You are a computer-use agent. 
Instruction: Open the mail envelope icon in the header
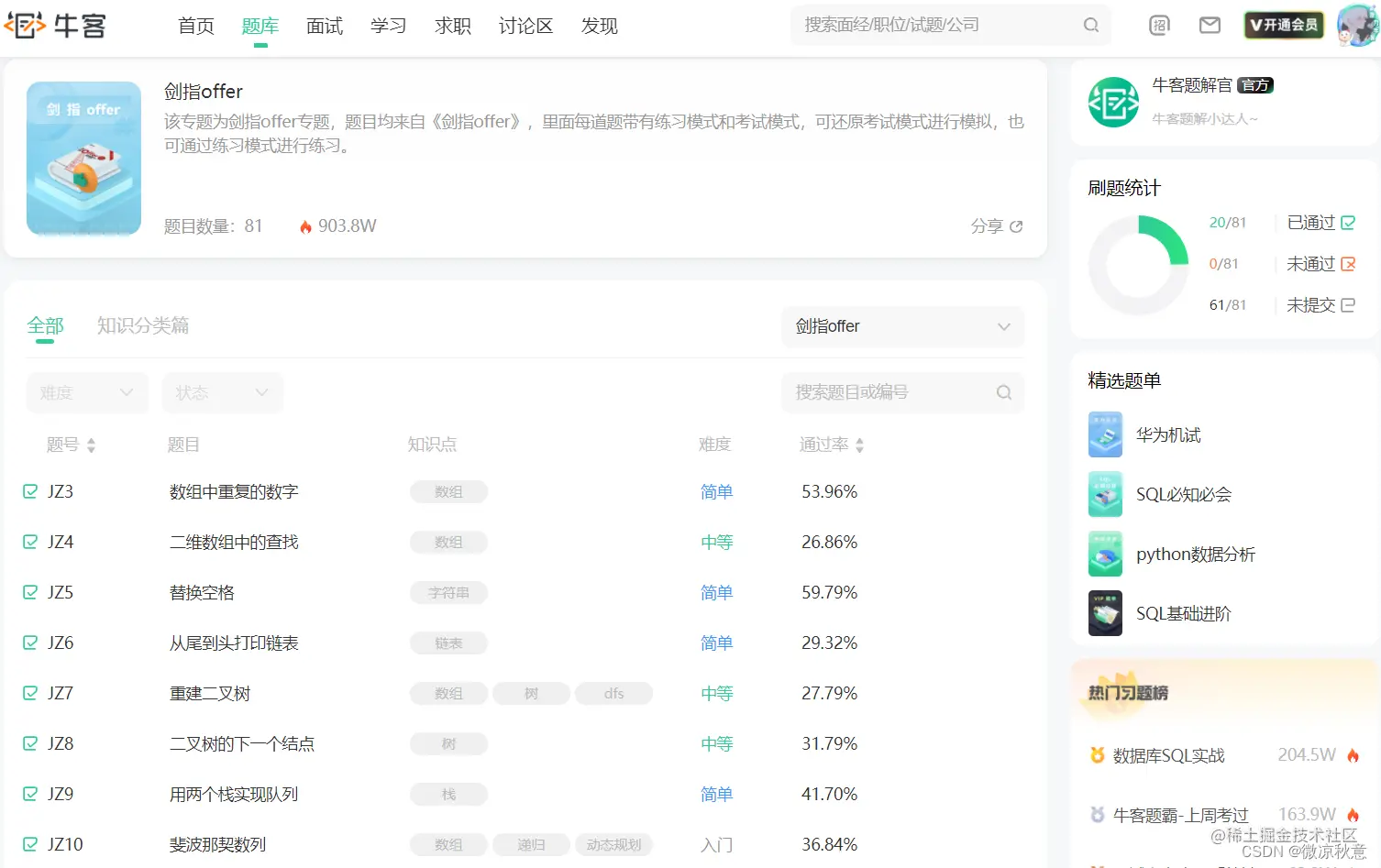tap(1209, 25)
